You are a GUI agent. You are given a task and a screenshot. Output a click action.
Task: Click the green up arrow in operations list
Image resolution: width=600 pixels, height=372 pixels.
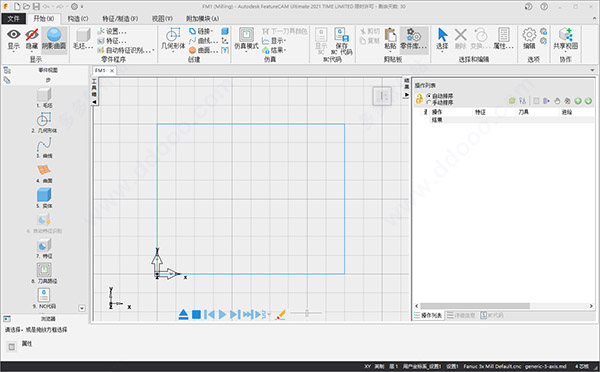point(578,101)
